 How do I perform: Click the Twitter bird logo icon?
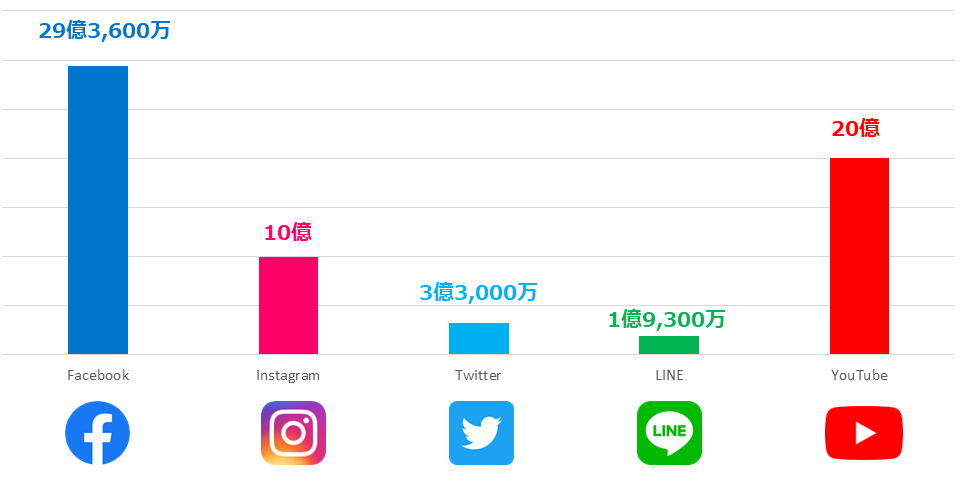pyautogui.click(x=481, y=433)
